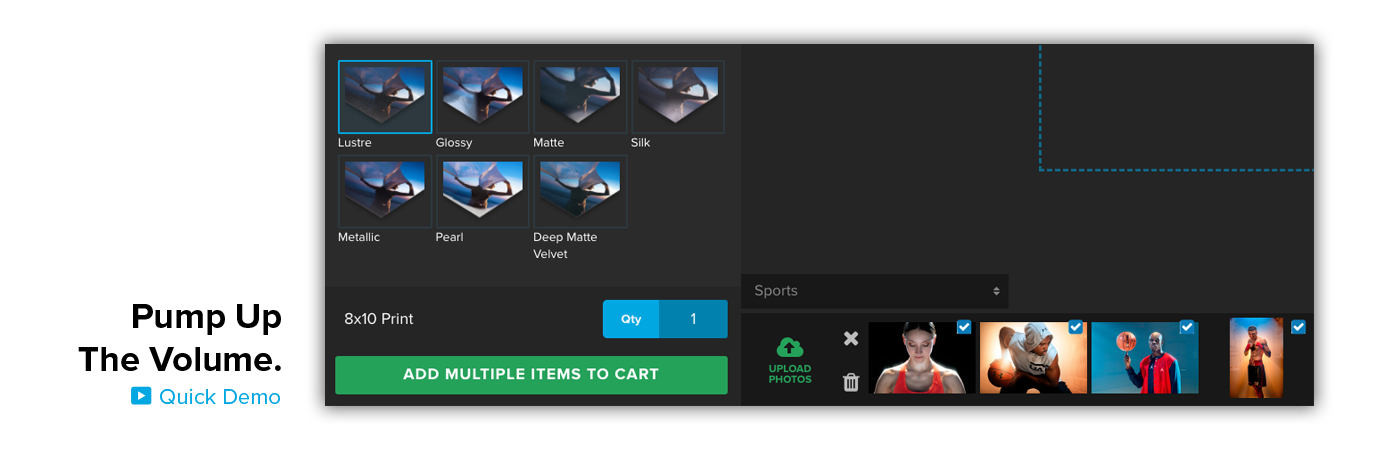This screenshot has height=449, width=1400.
Task: Pick the Matte paper finish
Action: point(580,97)
